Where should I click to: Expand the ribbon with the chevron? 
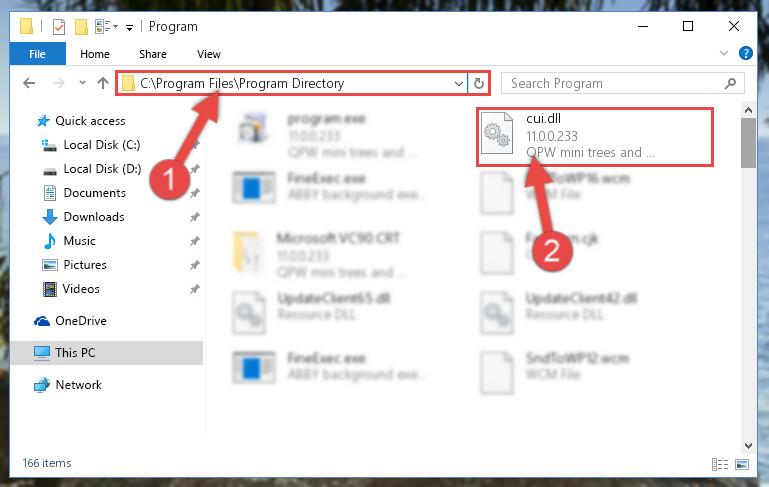723,53
